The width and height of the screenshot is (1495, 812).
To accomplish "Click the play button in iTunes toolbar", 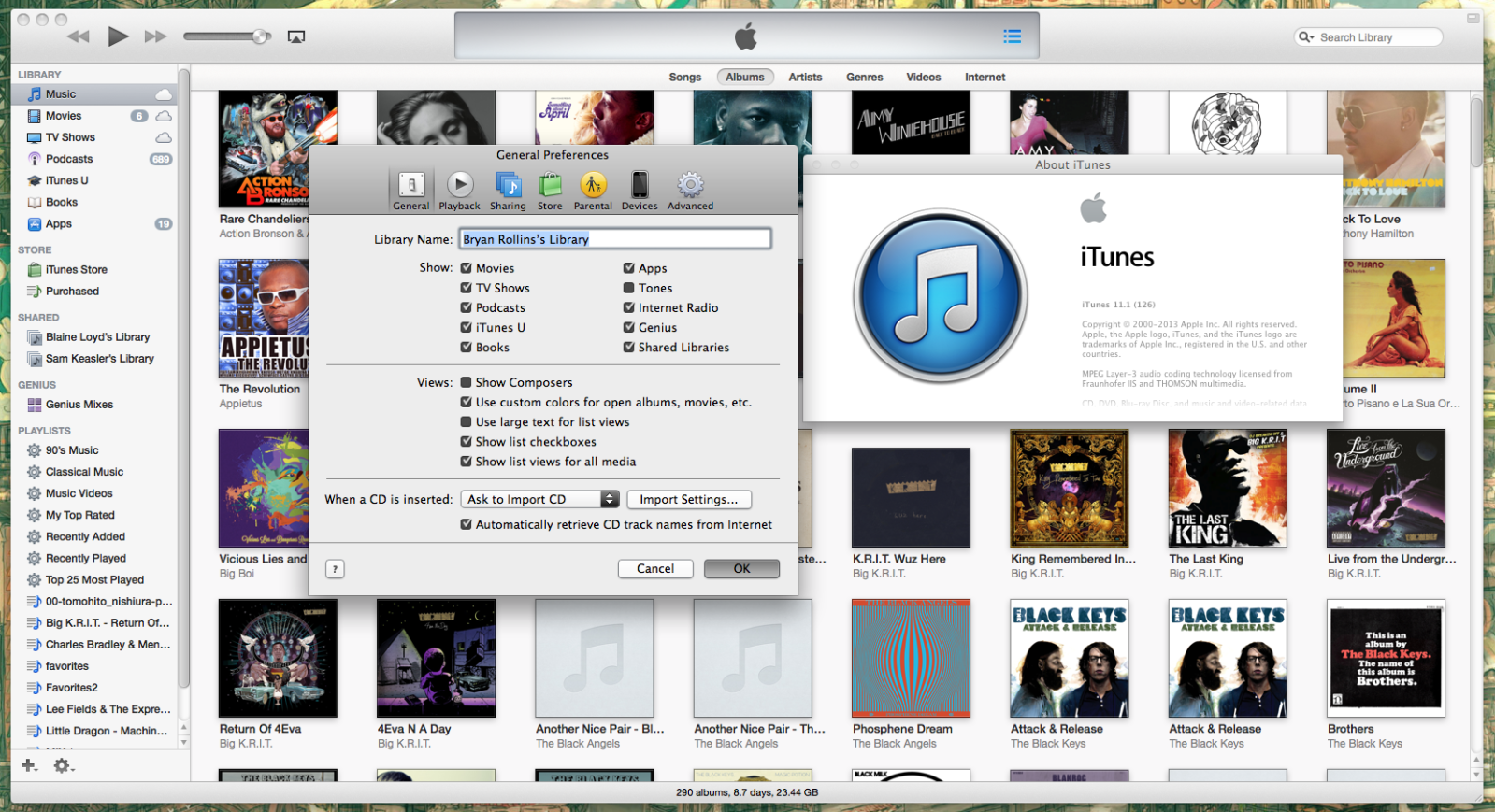I will (118, 36).
